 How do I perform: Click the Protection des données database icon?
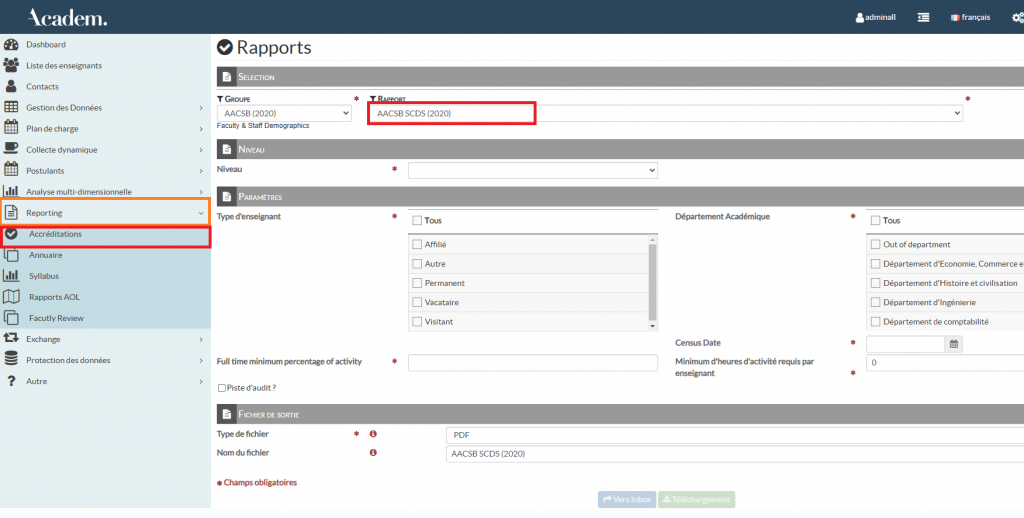click(11, 360)
